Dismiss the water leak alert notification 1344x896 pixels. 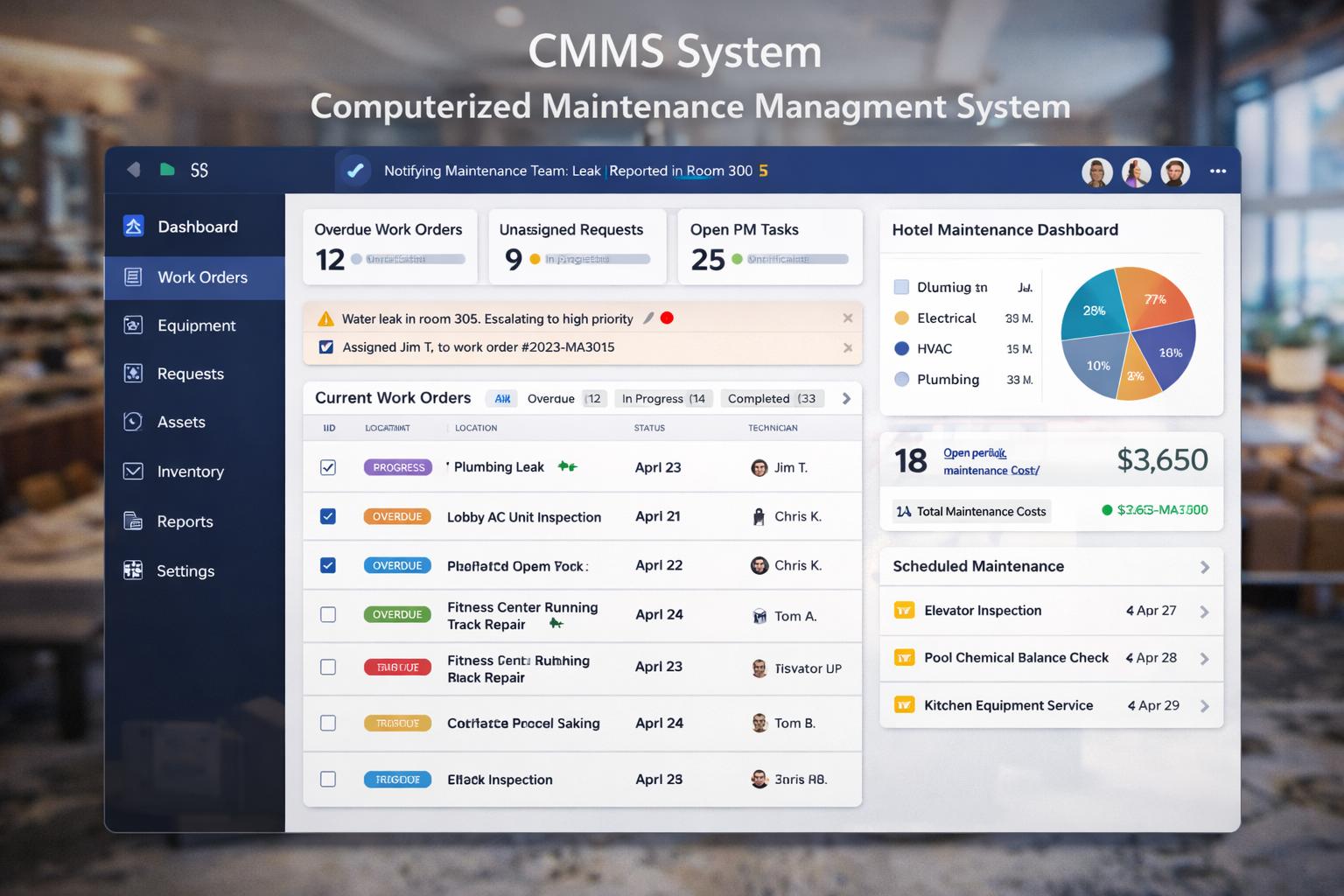(847, 318)
